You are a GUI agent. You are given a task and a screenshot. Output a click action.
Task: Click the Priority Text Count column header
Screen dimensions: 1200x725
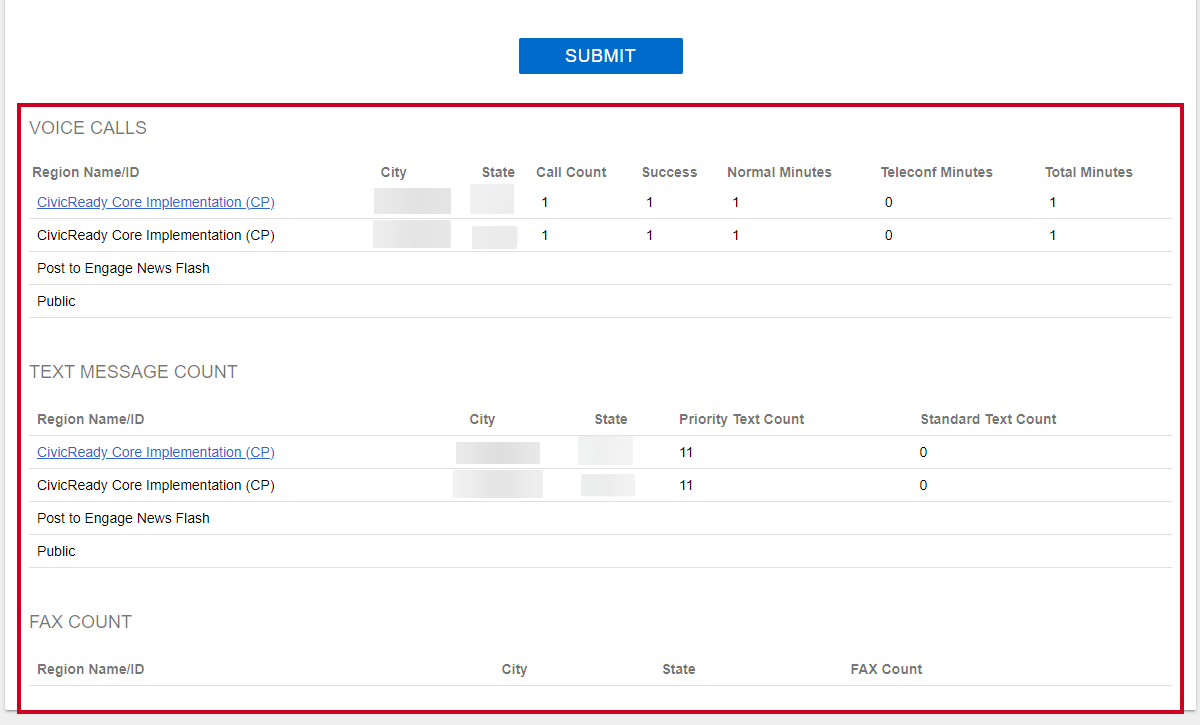[x=741, y=419]
